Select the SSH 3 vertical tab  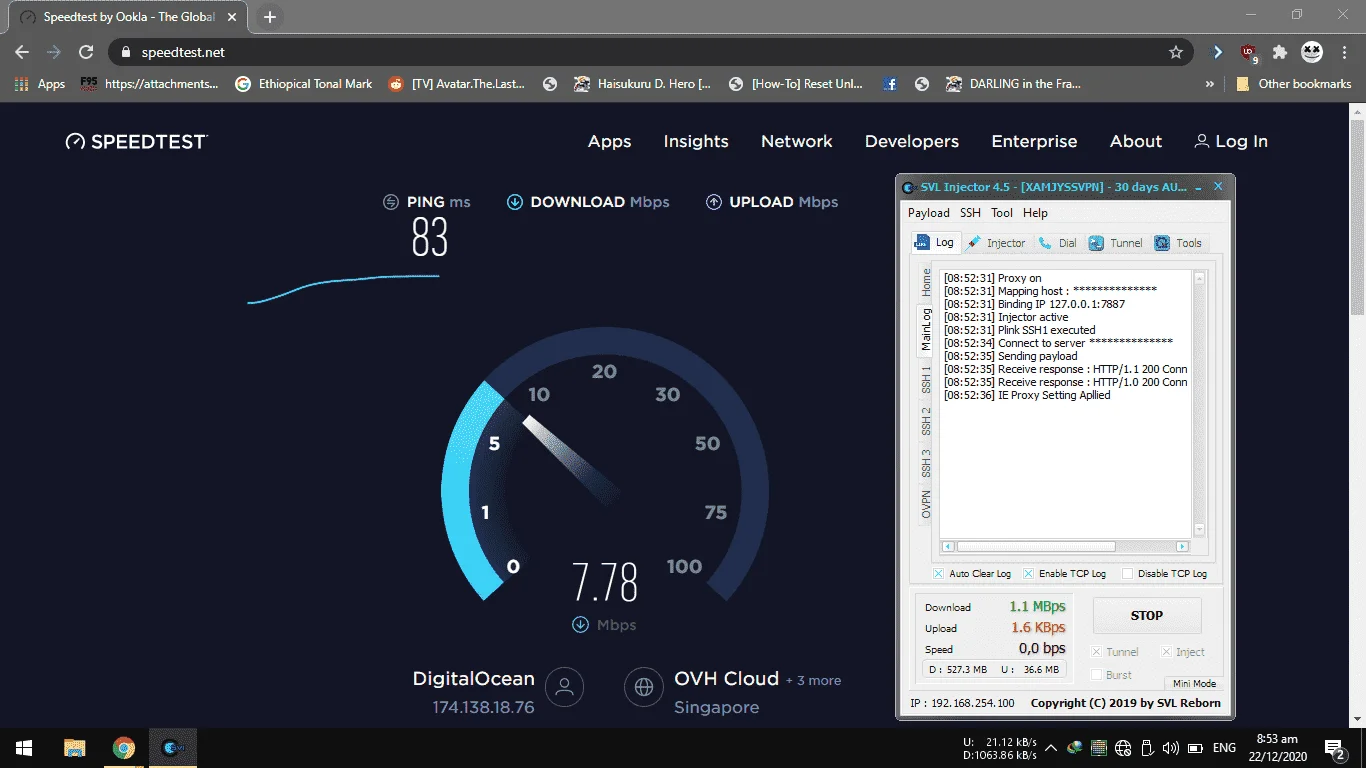click(x=926, y=463)
